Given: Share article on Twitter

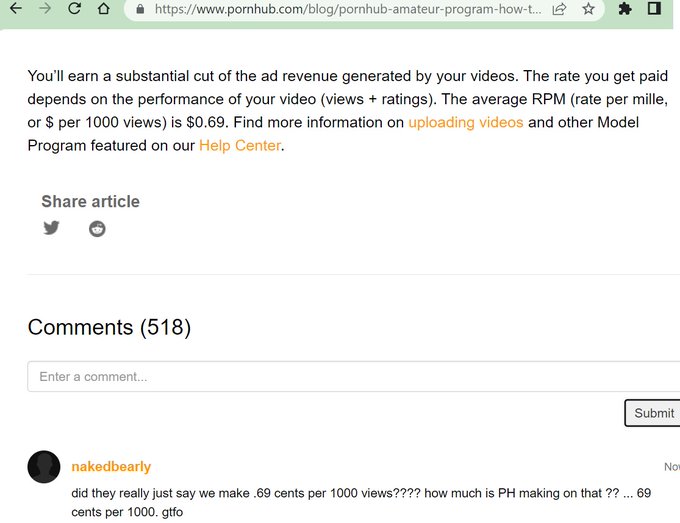Looking at the screenshot, I should coord(51,228).
